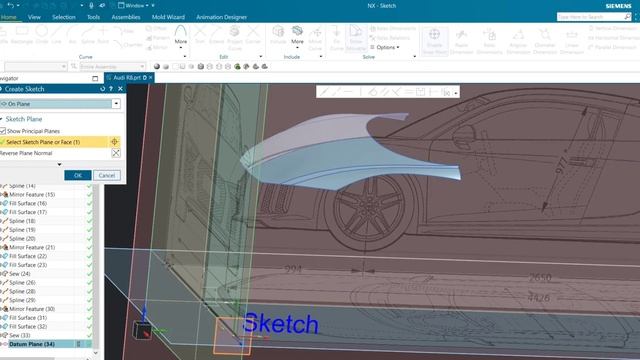Open the Assemblies ribbon tab

coord(126,17)
